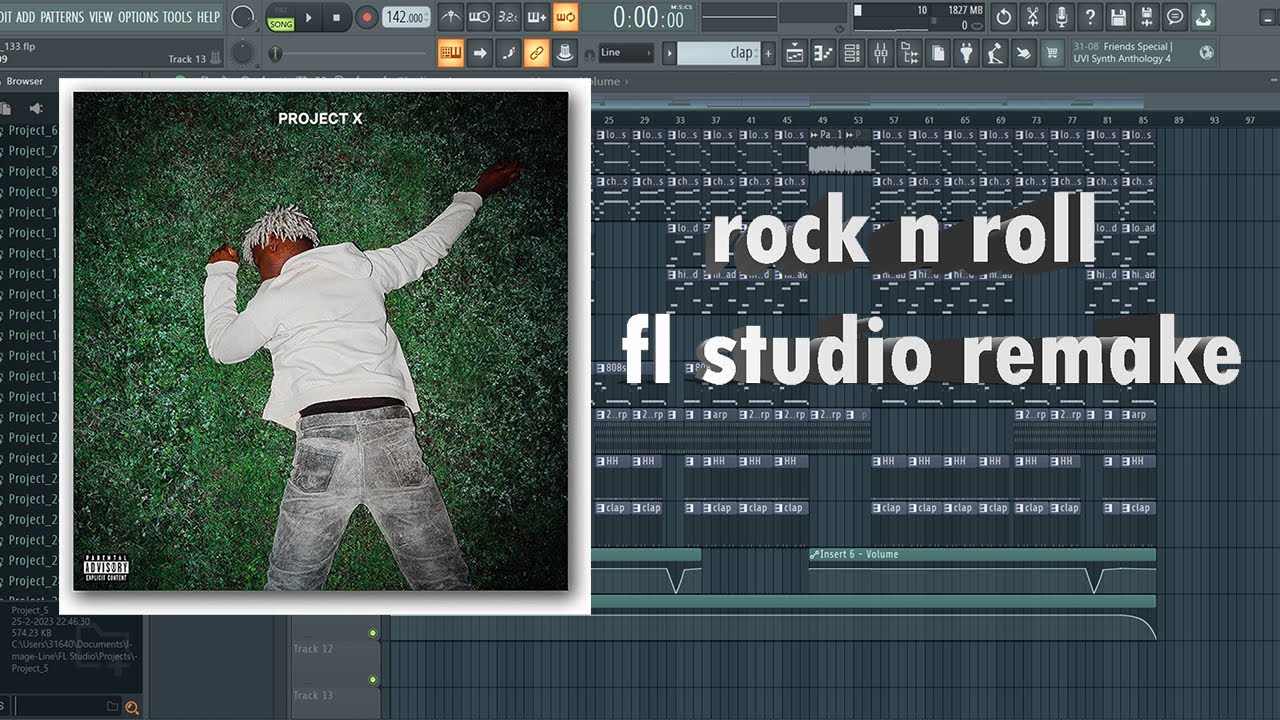Click the open project picker icon
Image resolution: width=1280 pixels, height=720 pixels.
pos(938,53)
